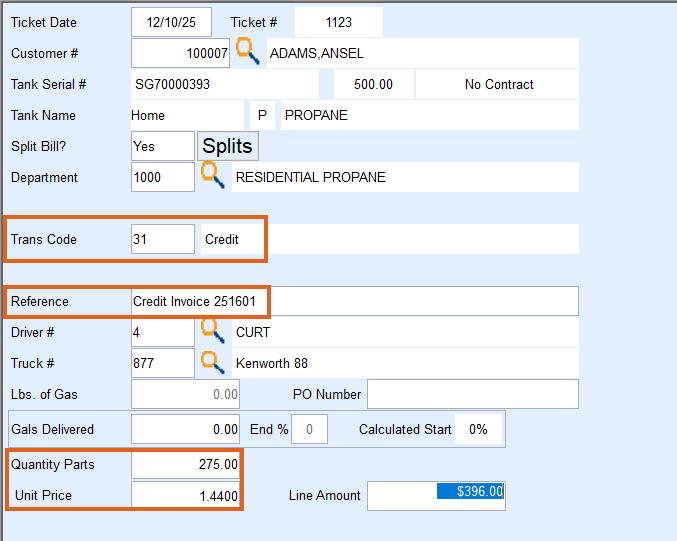Screen dimensions: 677x541
Task: Open the Splits button
Action: click(228, 146)
